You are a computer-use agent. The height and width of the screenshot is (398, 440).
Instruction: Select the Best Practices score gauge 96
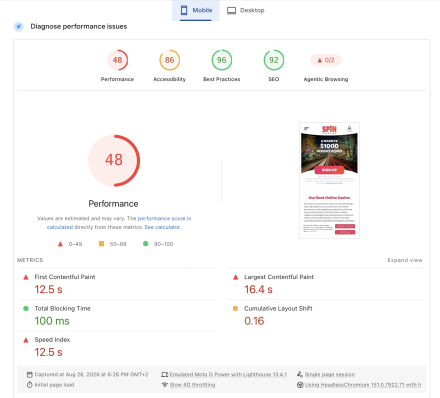pyautogui.click(x=222, y=60)
